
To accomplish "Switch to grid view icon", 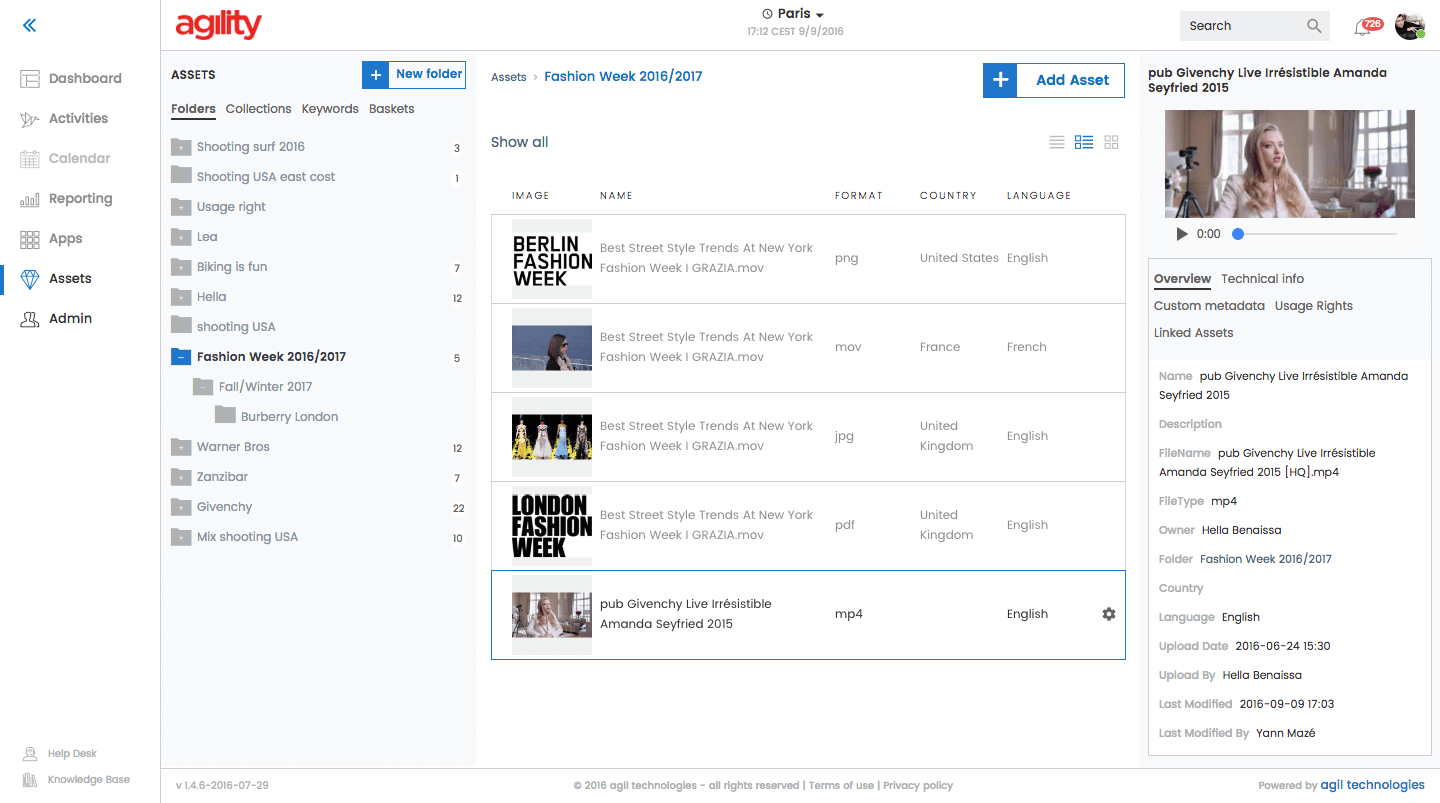I will click(1111, 142).
